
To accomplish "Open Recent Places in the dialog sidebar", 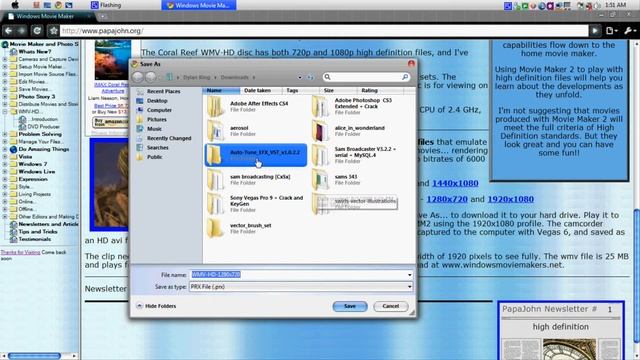I will click(163, 91).
